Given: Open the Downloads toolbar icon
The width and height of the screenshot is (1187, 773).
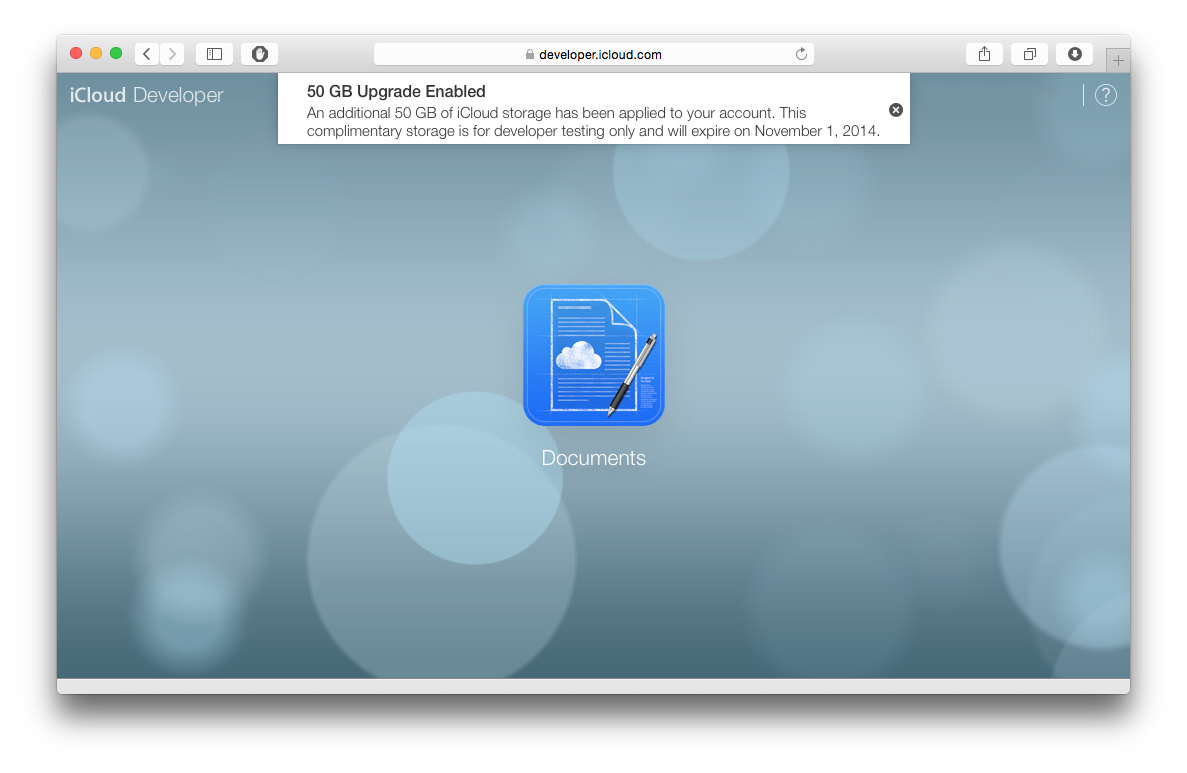Looking at the screenshot, I should click(1074, 54).
